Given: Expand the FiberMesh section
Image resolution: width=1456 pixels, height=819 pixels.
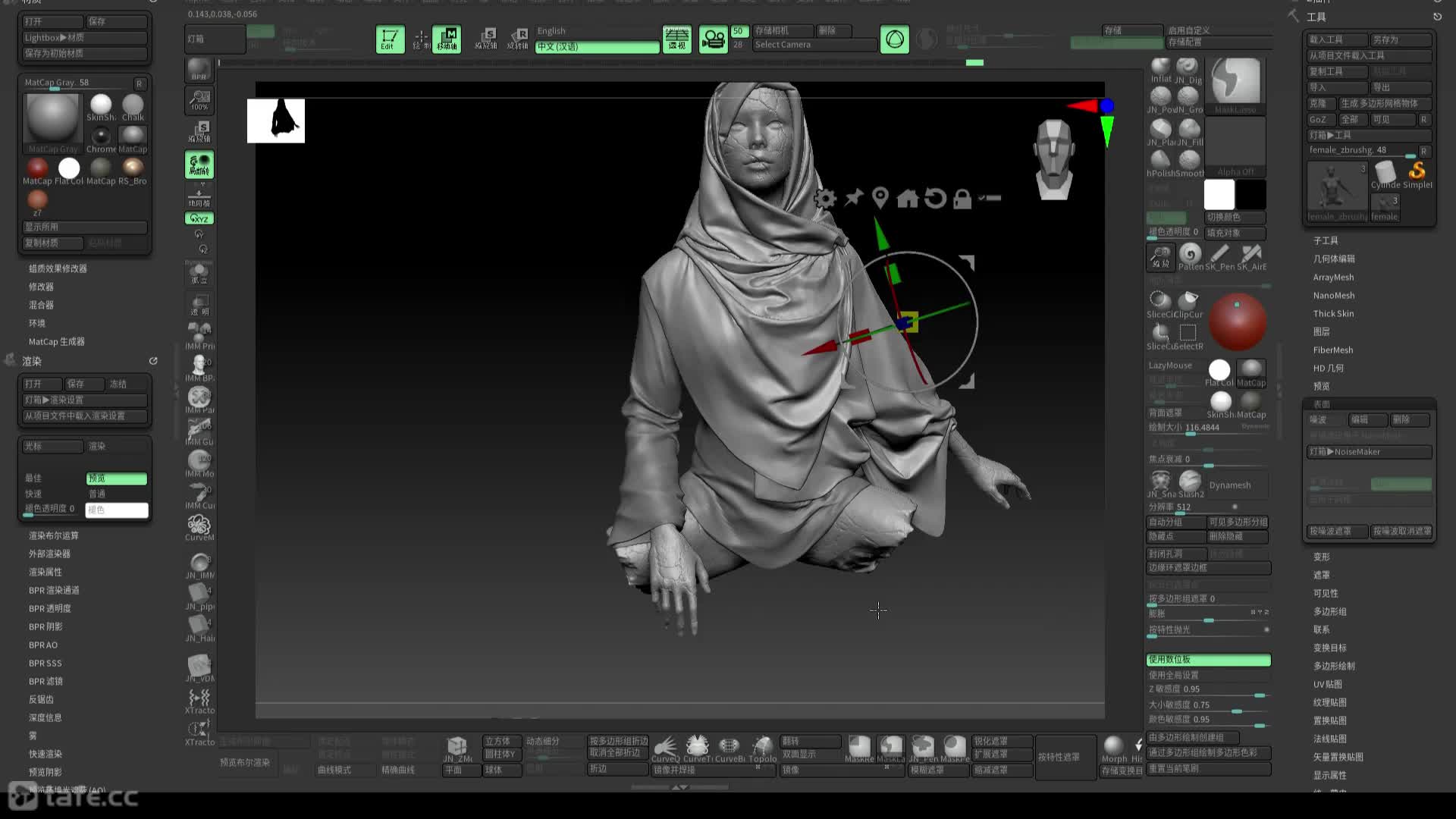Looking at the screenshot, I should [x=1332, y=350].
